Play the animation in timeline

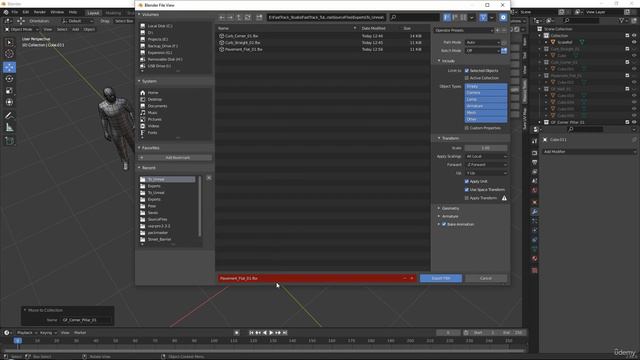(271, 333)
